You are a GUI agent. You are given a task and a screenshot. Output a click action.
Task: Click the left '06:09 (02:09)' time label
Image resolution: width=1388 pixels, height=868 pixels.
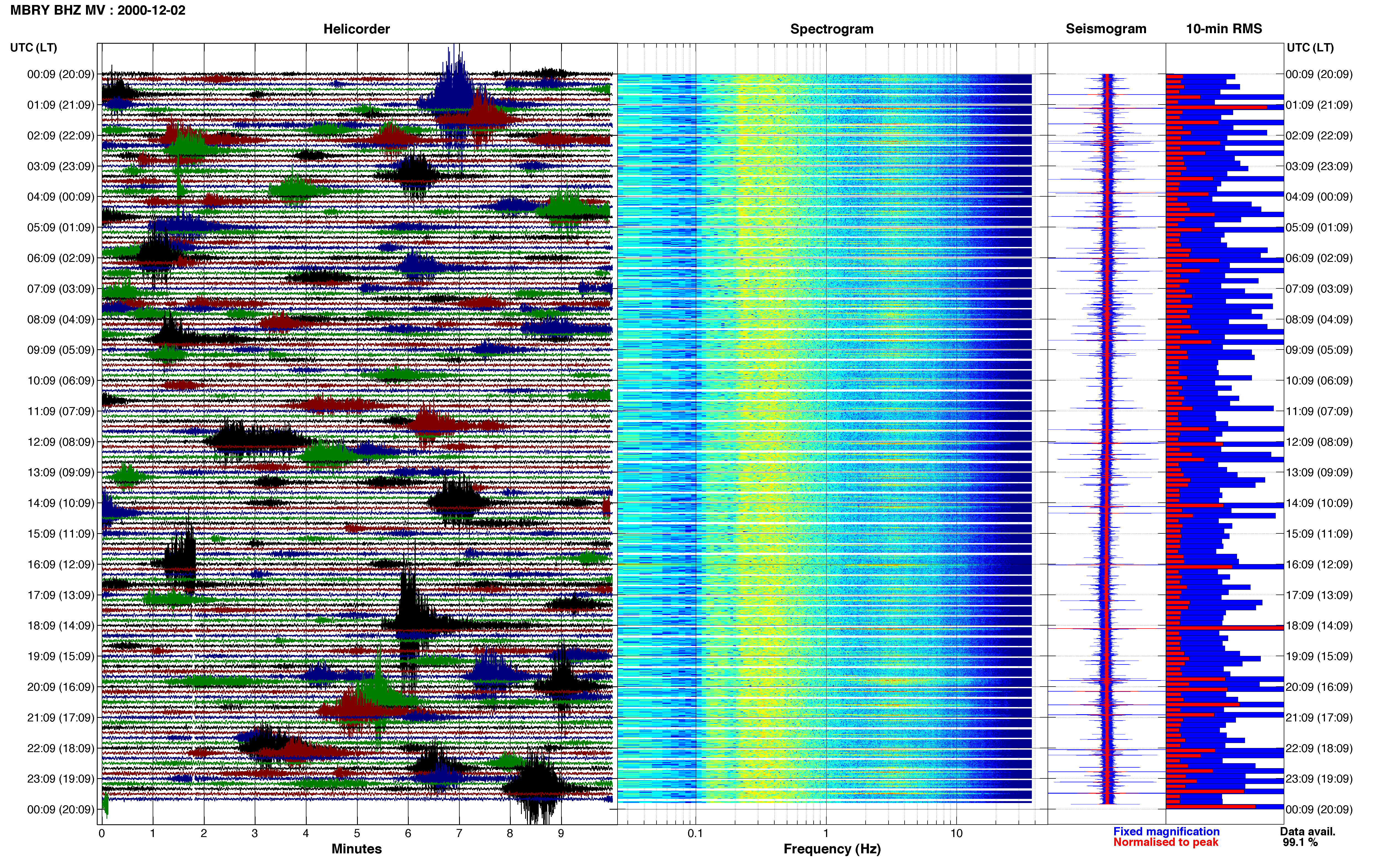[x=60, y=258]
